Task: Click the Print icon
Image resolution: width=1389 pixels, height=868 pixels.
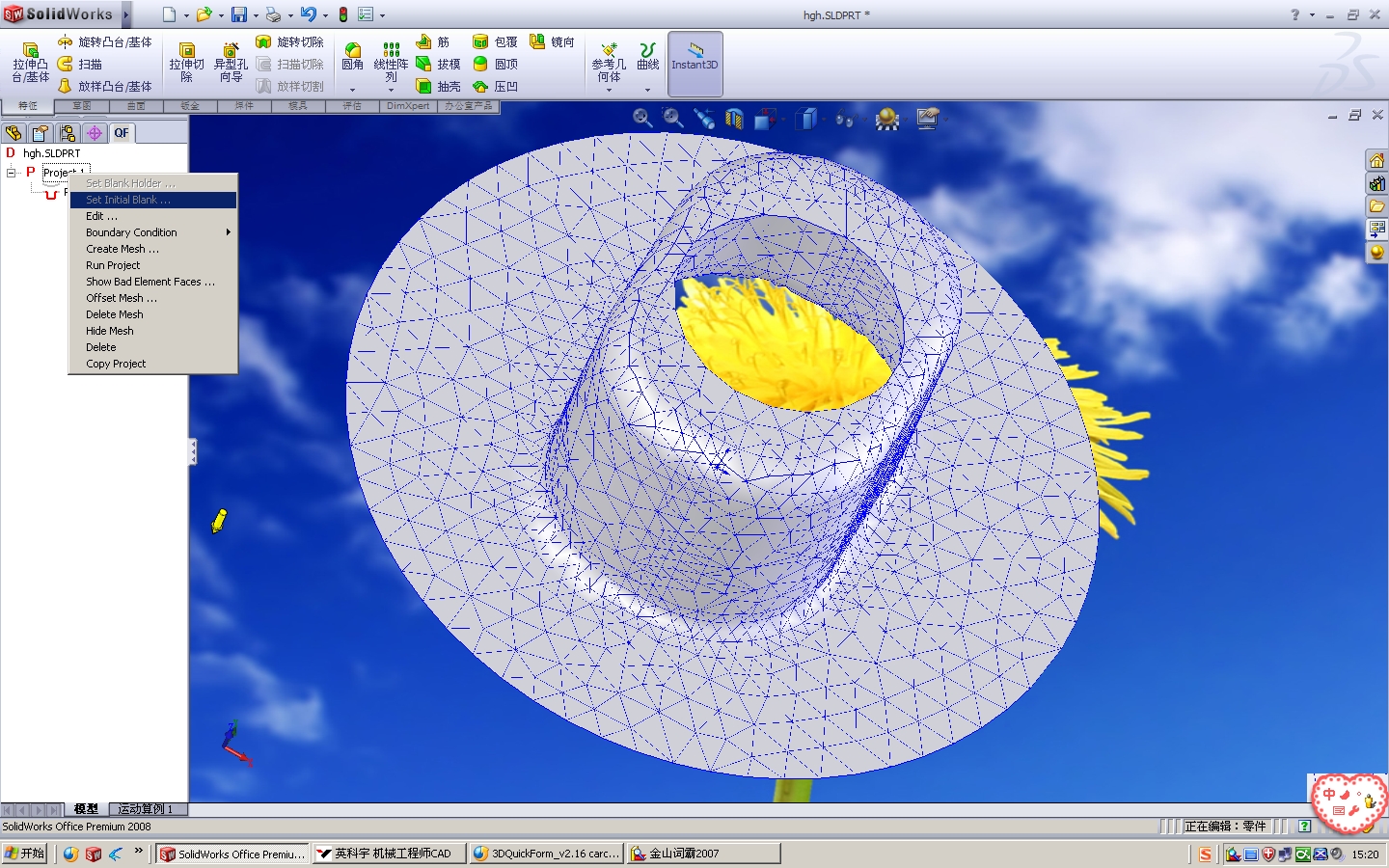Action: click(273, 14)
